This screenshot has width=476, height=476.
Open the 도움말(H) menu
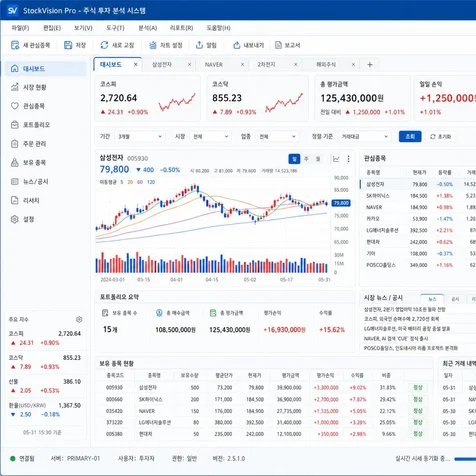pyautogui.click(x=218, y=28)
